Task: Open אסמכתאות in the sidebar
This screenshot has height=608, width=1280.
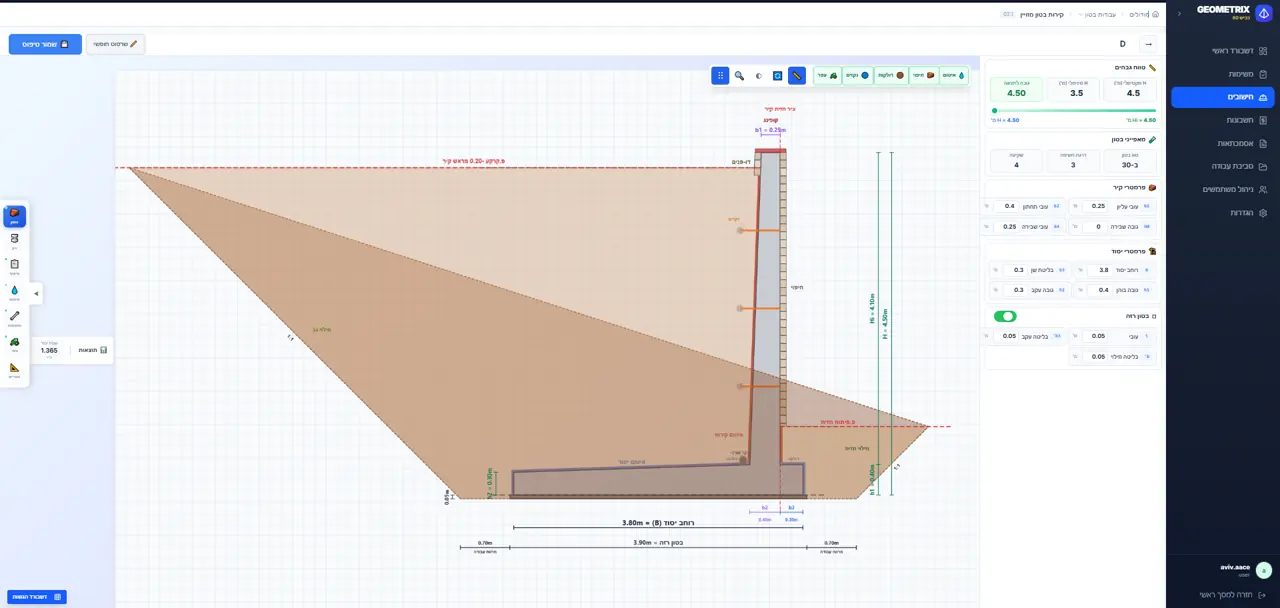Action: click(1222, 143)
